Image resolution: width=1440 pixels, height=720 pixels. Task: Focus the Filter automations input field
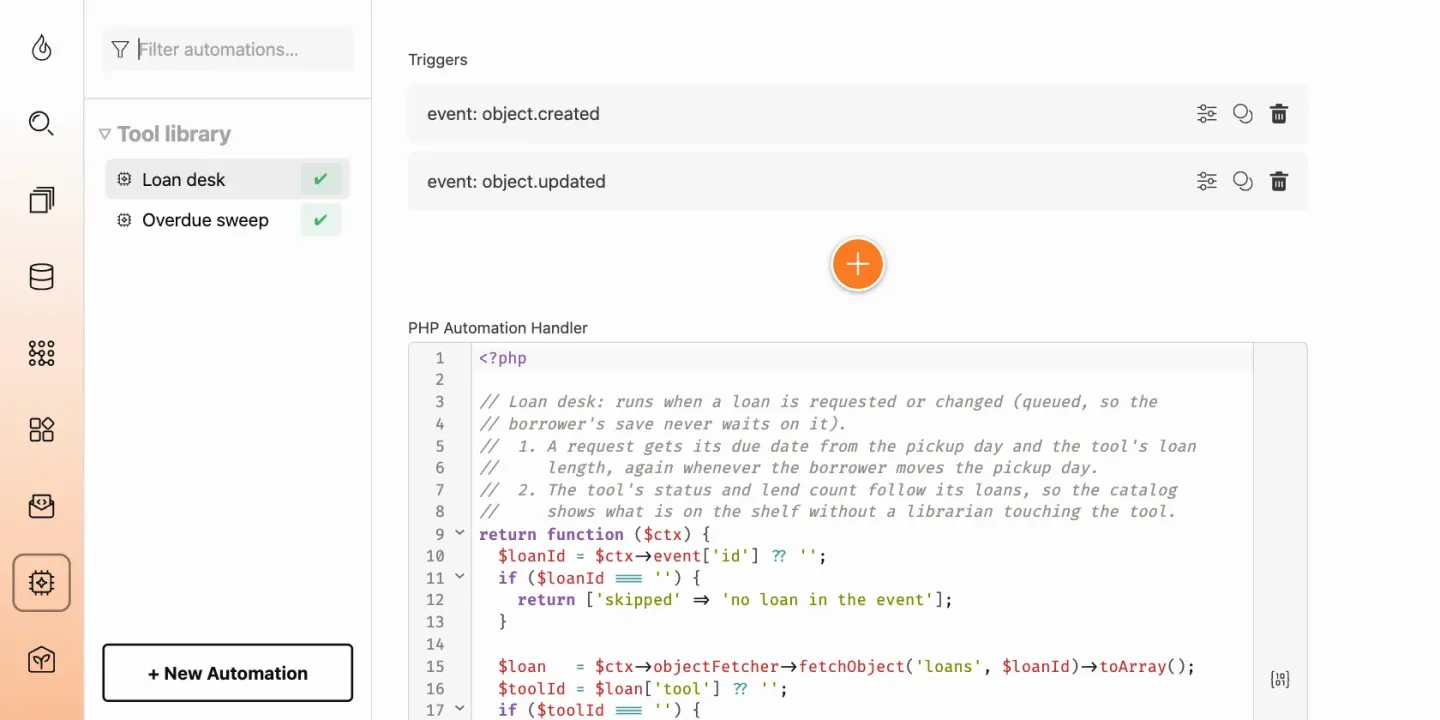(228, 49)
